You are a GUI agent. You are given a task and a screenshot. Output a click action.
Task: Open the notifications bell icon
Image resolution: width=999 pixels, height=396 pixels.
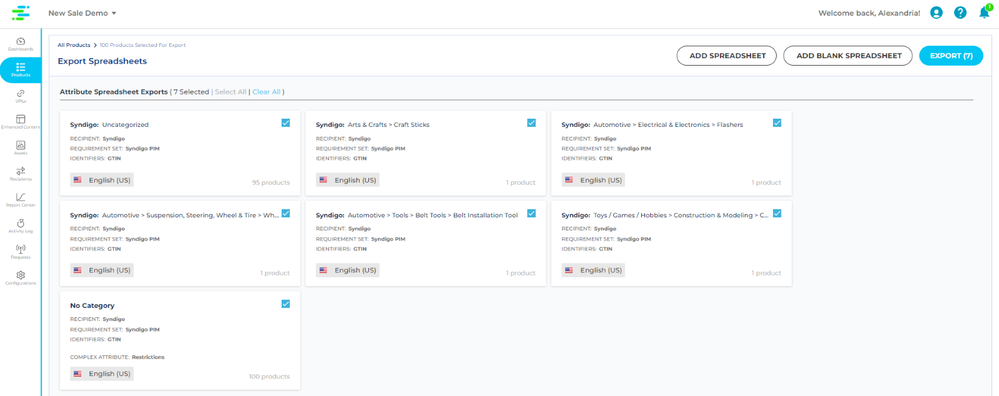pos(984,13)
